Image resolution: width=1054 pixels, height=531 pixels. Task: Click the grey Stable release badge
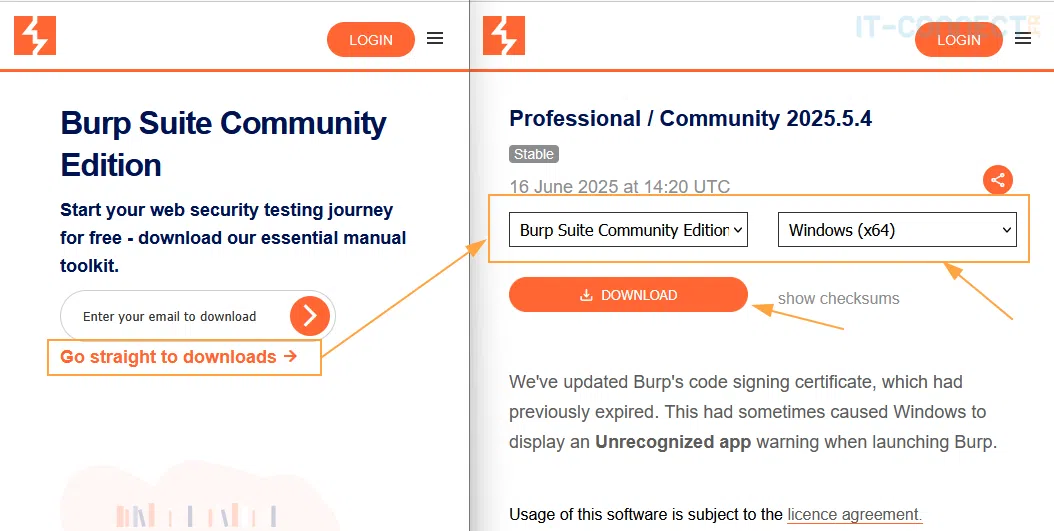point(534,154)
